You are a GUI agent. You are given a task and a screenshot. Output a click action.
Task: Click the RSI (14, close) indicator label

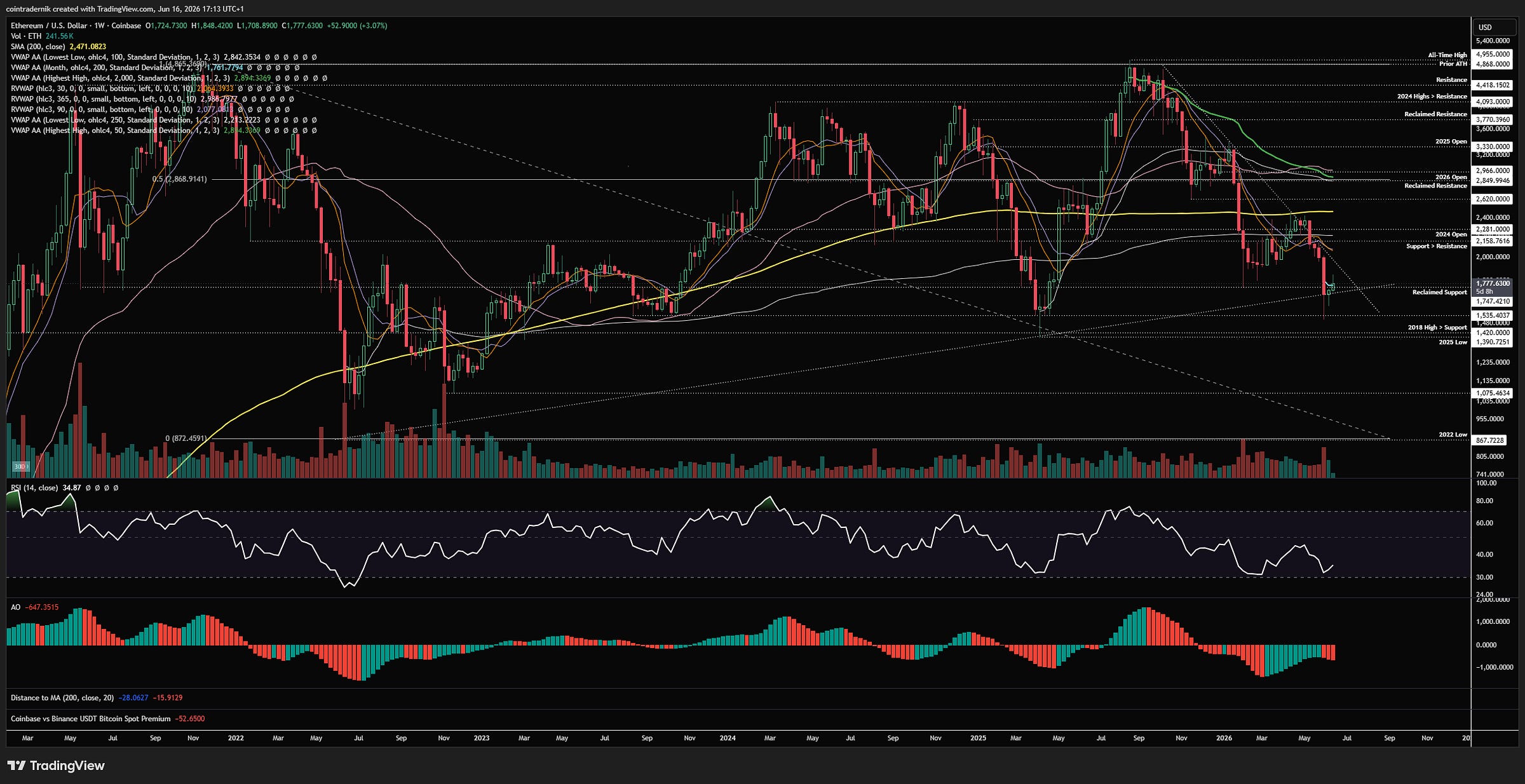[x=34, y=488]
